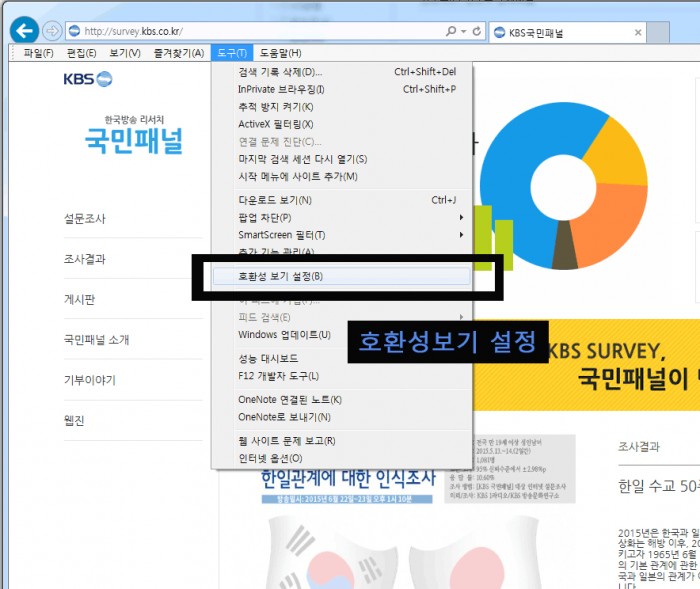Click the browser Forward arrow button
Image resolution: width=700 pixels, height=589 pixels.
point(52,31)
